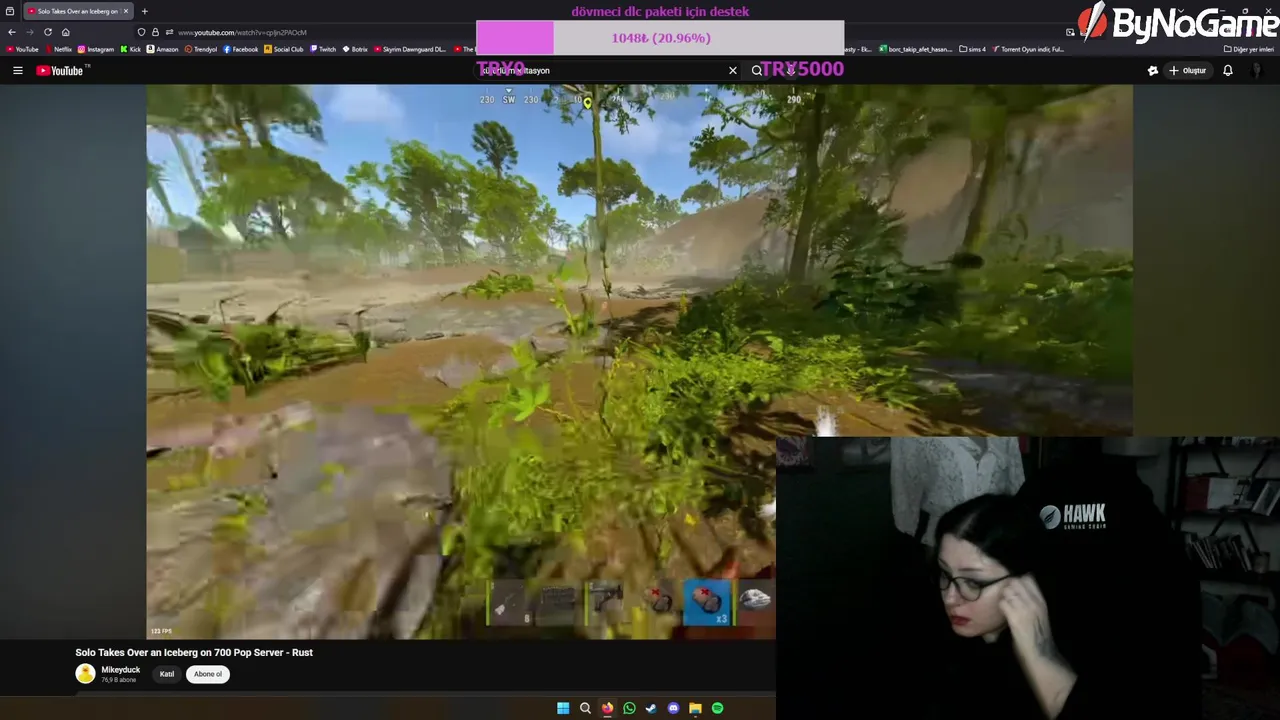Clear the YouTube search box text
The width and height of the screenshot is (1280, 720).
(733, 70)
